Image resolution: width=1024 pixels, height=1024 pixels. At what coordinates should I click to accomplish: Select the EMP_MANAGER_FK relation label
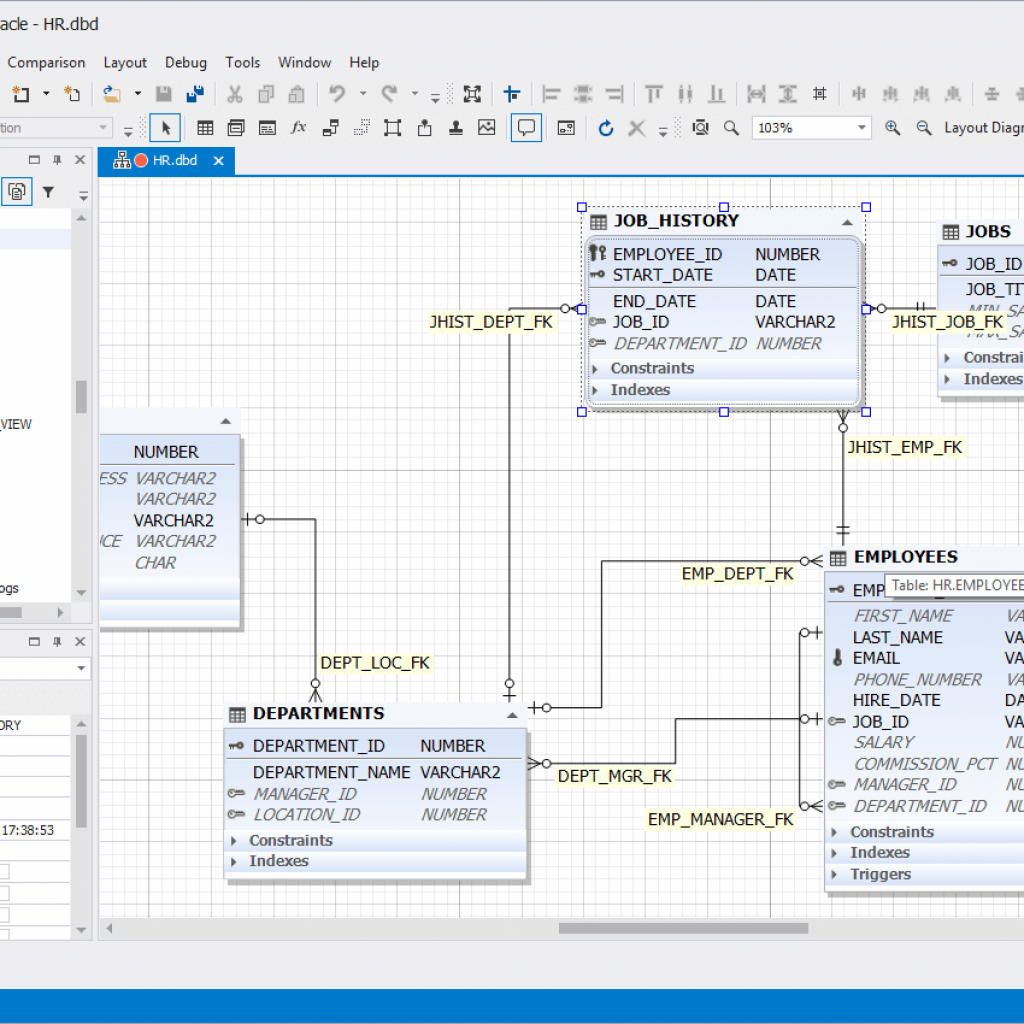pos(720,819)
